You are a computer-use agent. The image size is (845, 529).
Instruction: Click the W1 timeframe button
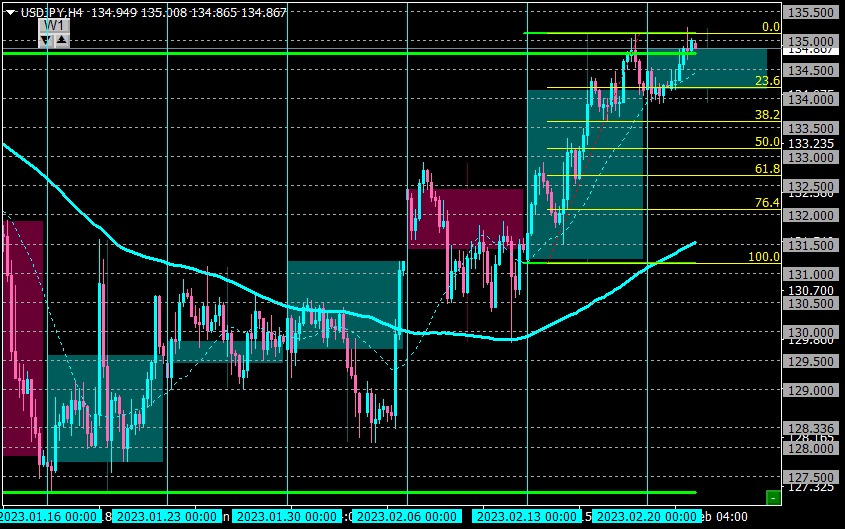click(x=54, y=26)
